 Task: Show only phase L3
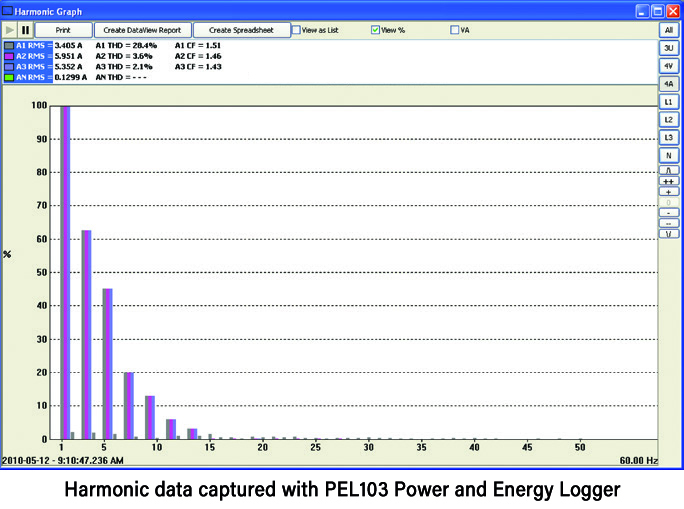coord(669,138)
